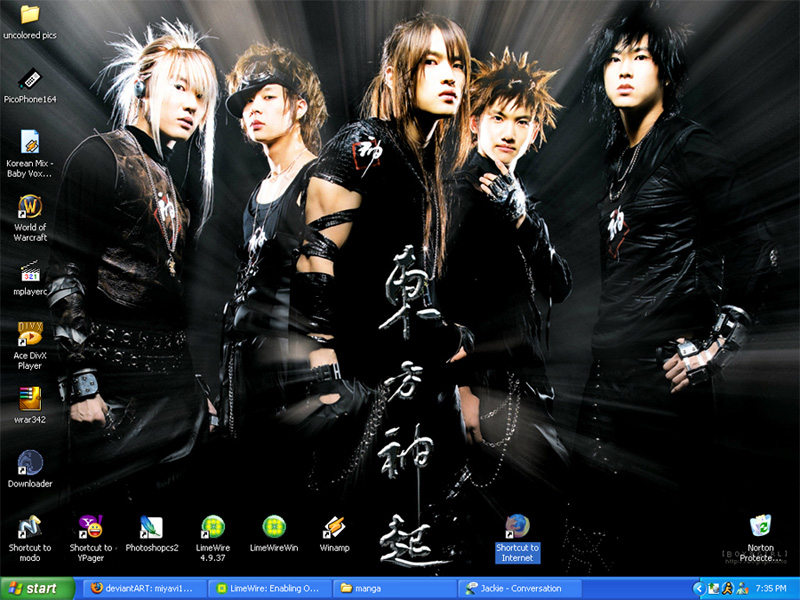Click the MSN Messenger tray icon

click(x=742, y=589)
